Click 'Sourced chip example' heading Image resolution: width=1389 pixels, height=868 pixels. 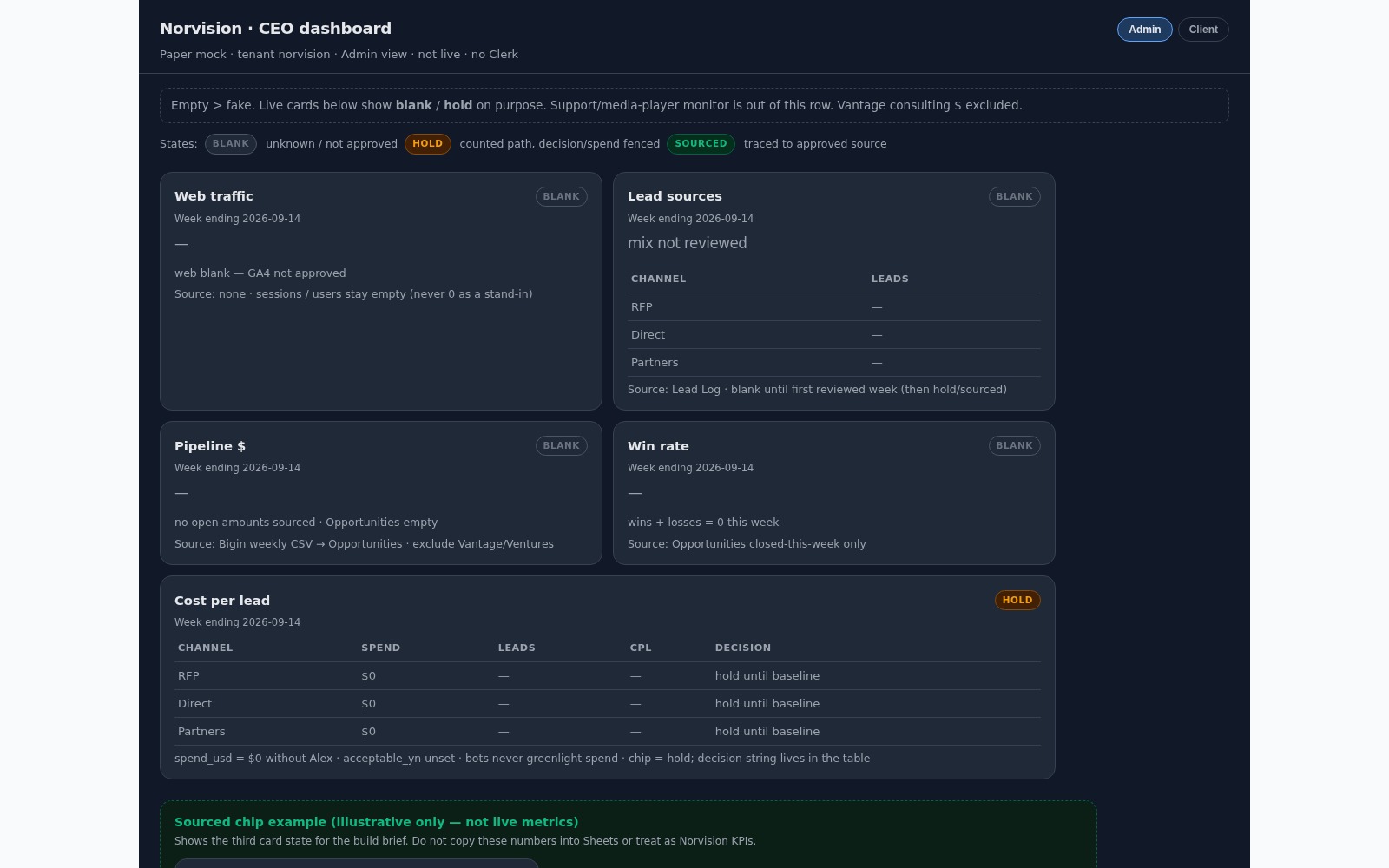pyautogui.click(x=376, y=822)
